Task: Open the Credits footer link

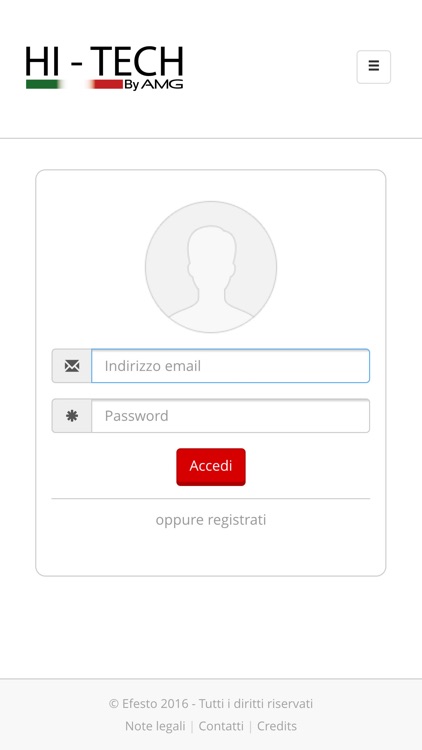Action: [x=277, y=726]
